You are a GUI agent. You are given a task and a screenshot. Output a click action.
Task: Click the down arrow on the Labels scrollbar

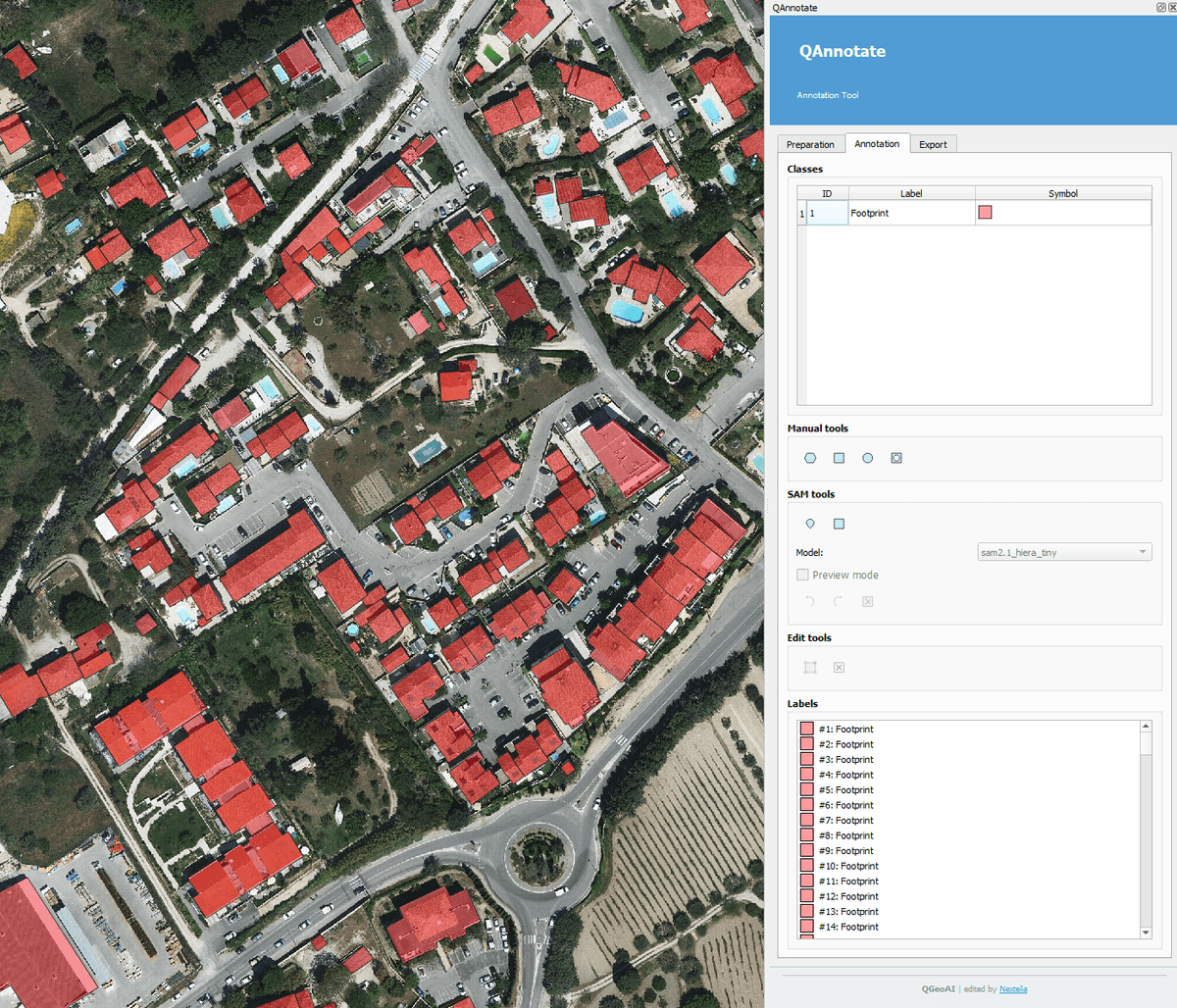click(1144, 933)
